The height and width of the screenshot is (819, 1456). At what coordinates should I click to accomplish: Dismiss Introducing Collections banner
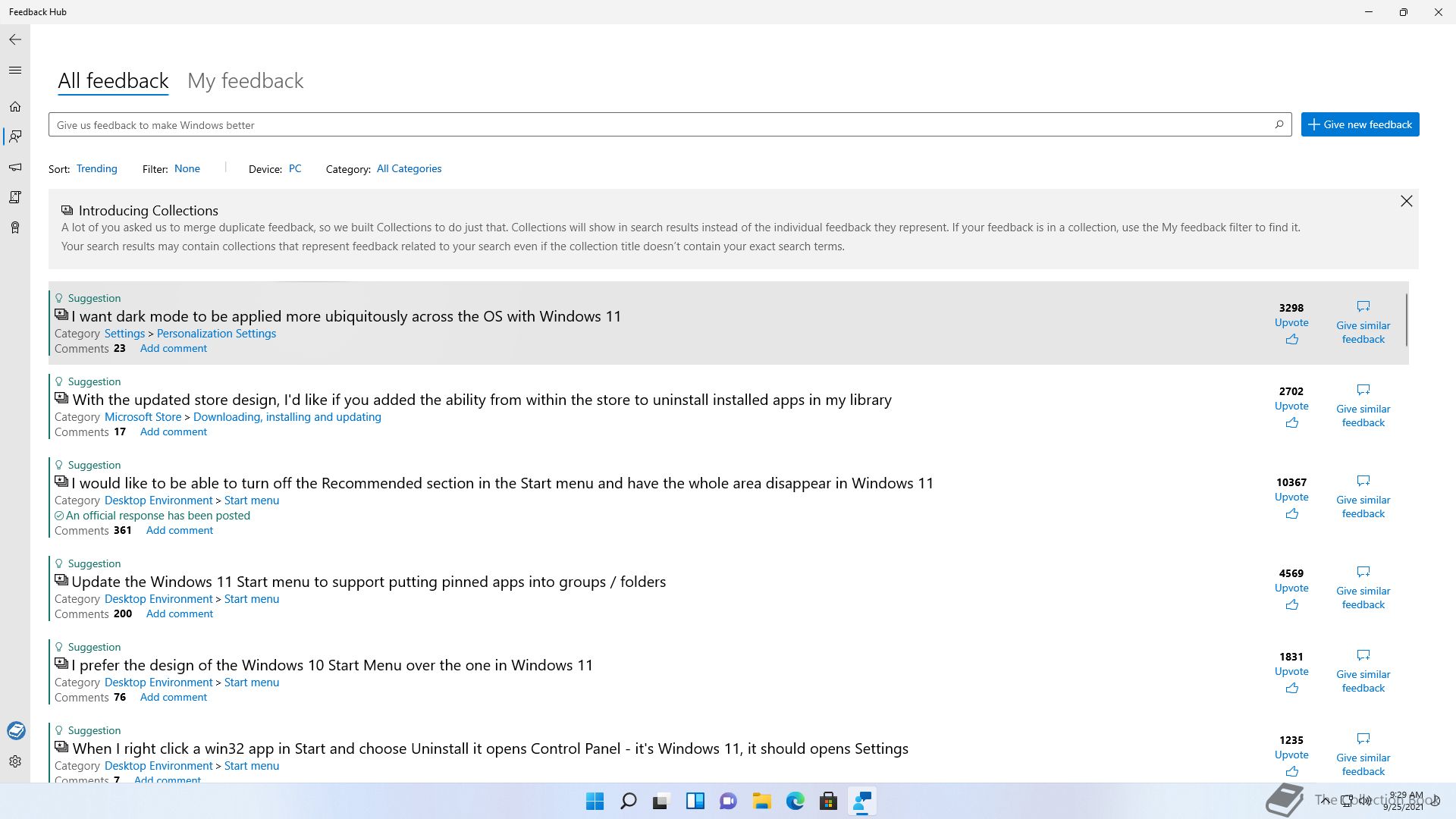point(1406,201)
